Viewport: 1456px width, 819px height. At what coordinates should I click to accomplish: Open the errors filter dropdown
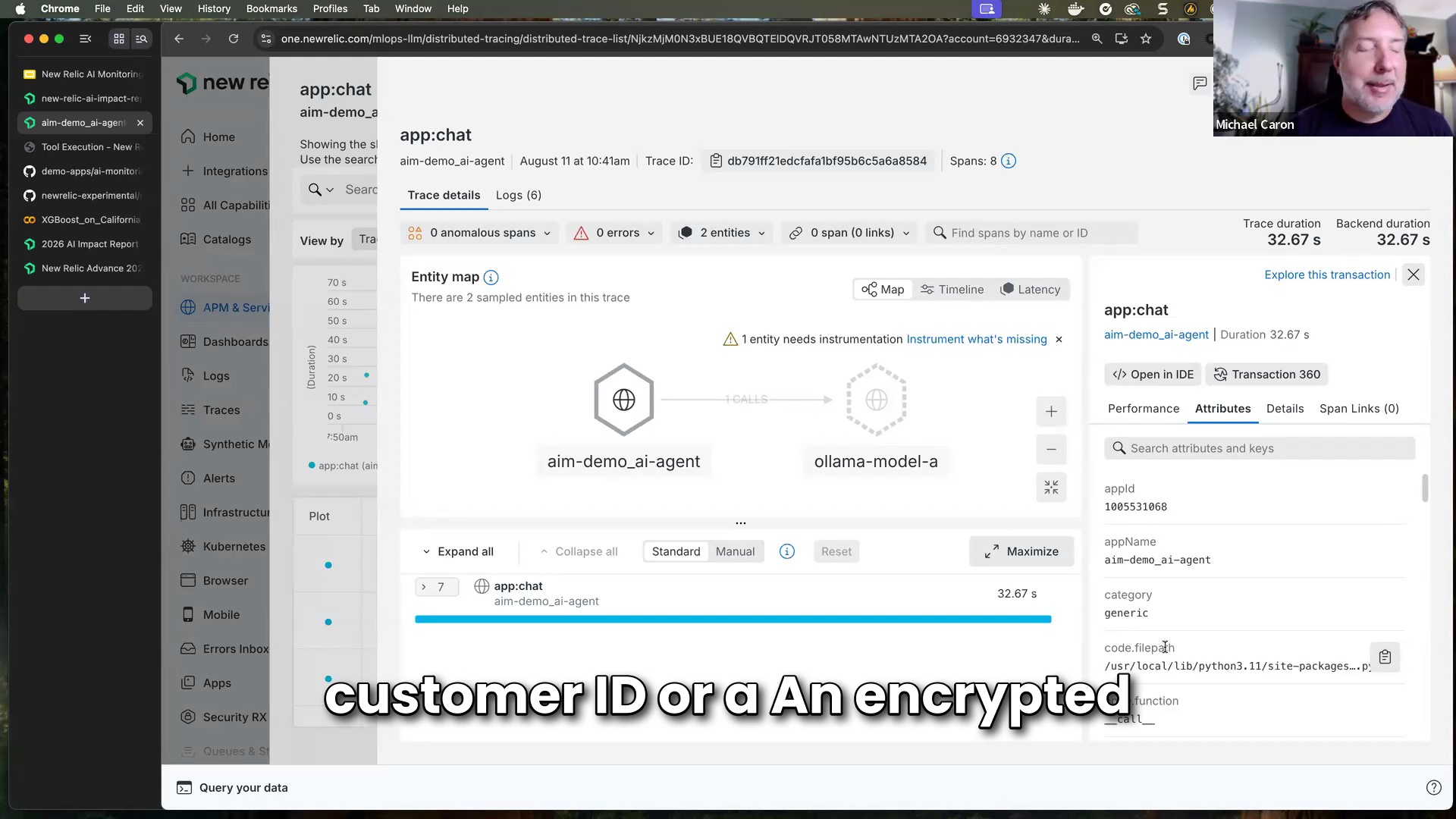tap(614, 233)
